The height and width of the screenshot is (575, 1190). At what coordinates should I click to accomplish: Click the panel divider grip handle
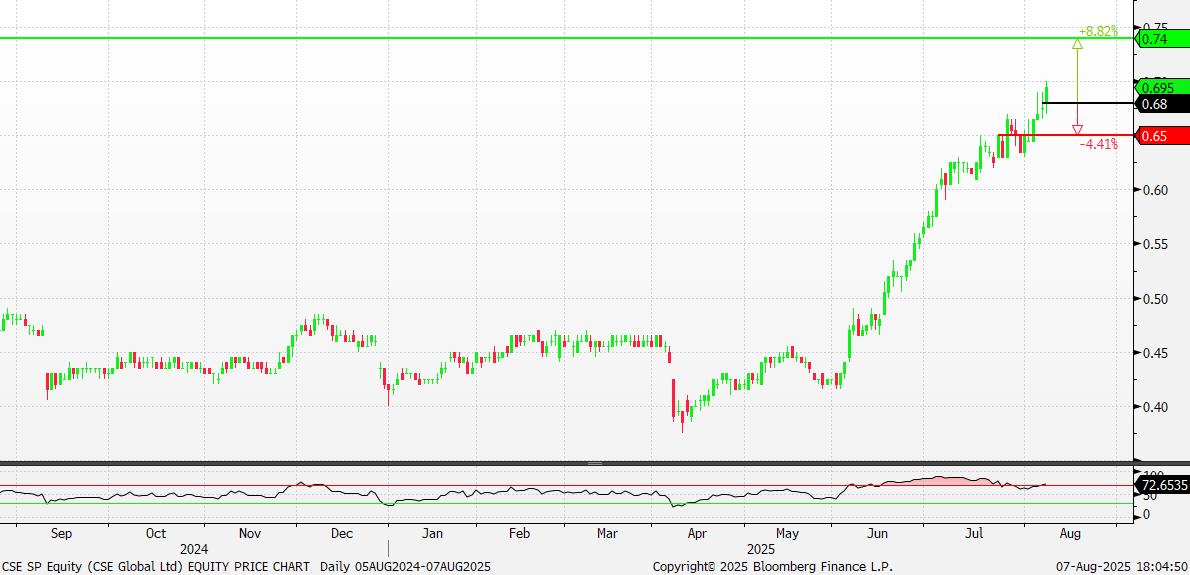tap(594, 463)
